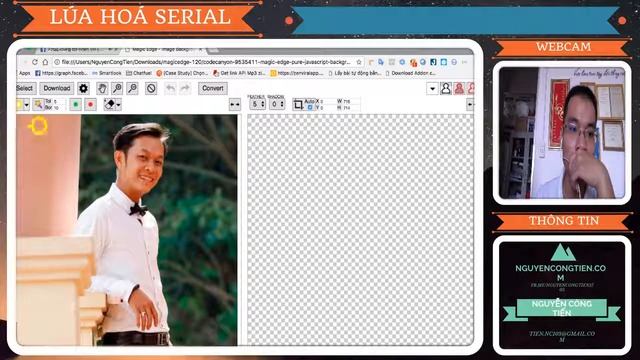The width and height of the screenshot is (640, 360).
Task: Click the source photo of the man
Action: click(x=127, y=230)
